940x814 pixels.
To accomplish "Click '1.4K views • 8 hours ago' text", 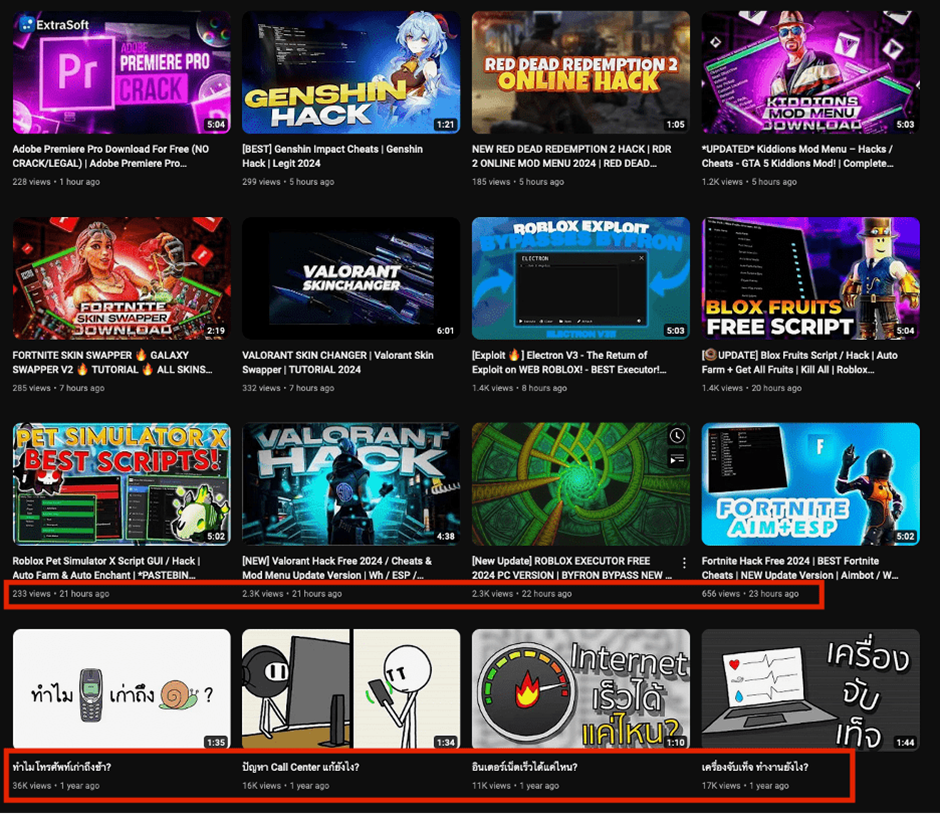I will pyautogui.click(x=519, y=388).
